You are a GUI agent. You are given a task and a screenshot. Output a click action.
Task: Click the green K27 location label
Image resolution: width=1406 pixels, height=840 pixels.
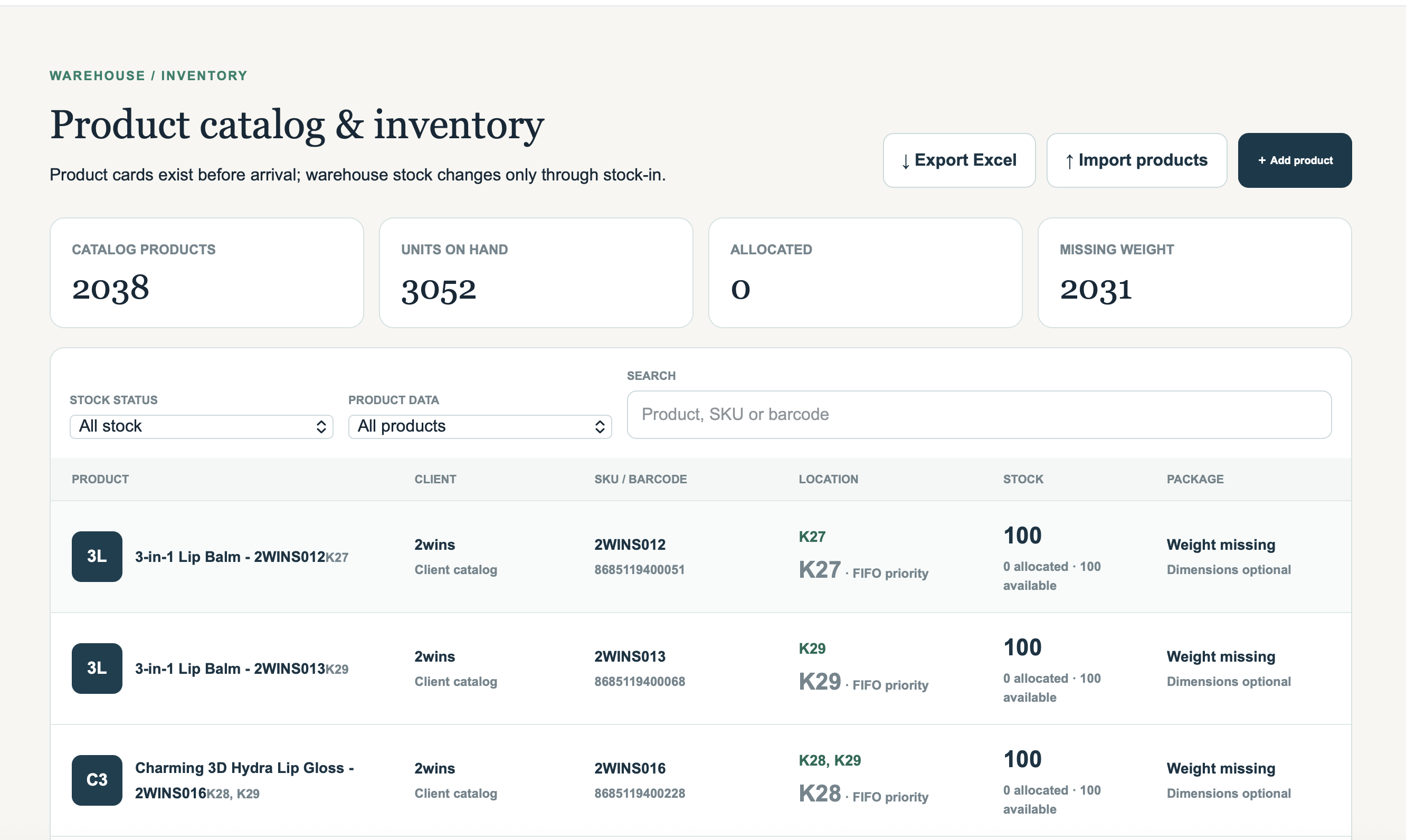click(812, 537)
